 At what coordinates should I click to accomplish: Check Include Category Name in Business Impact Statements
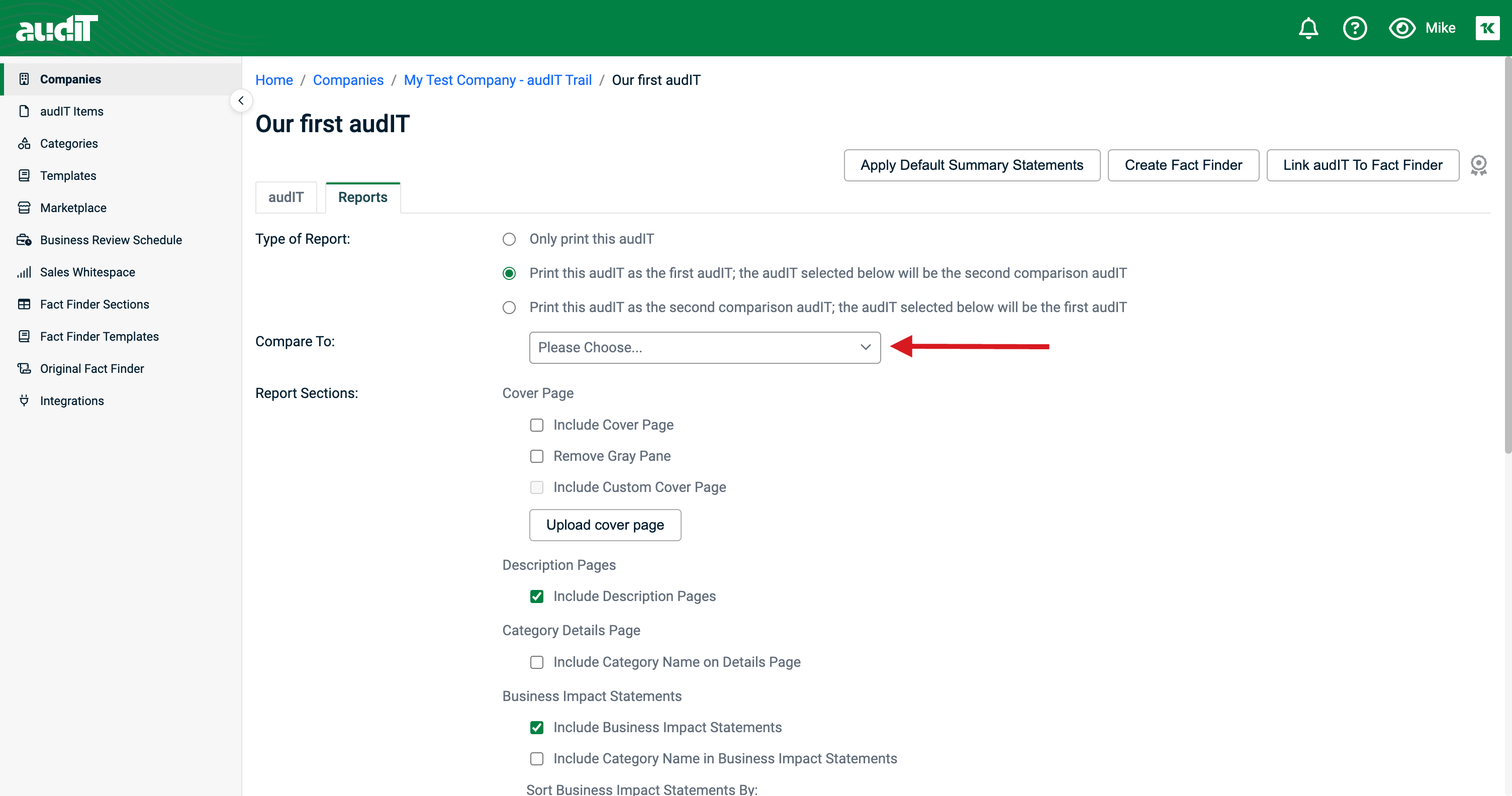536,759
